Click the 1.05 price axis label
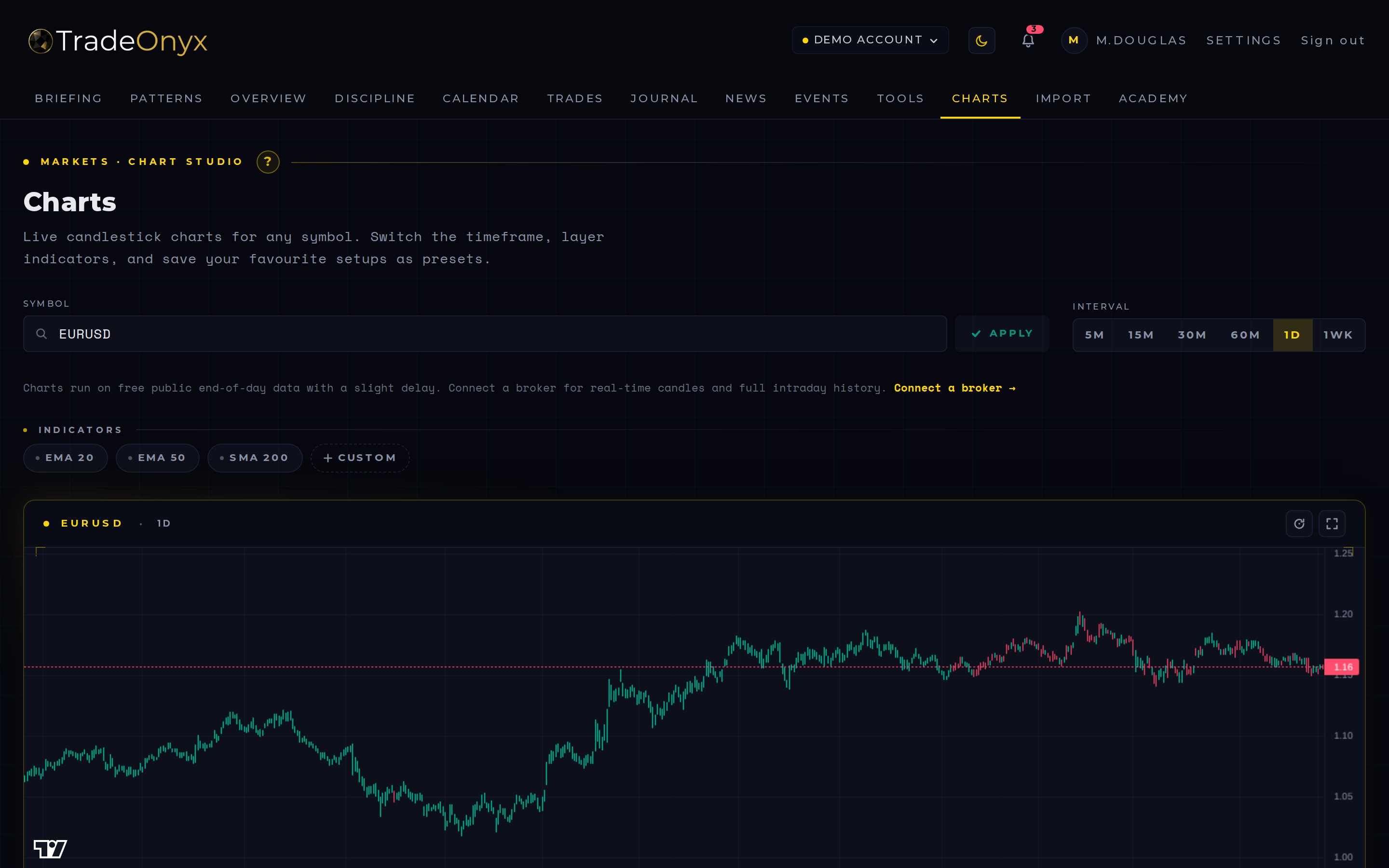Image resolution: width=1389 pixels, height=868 pixels. pyautogui.click(x=1343, y=796)
